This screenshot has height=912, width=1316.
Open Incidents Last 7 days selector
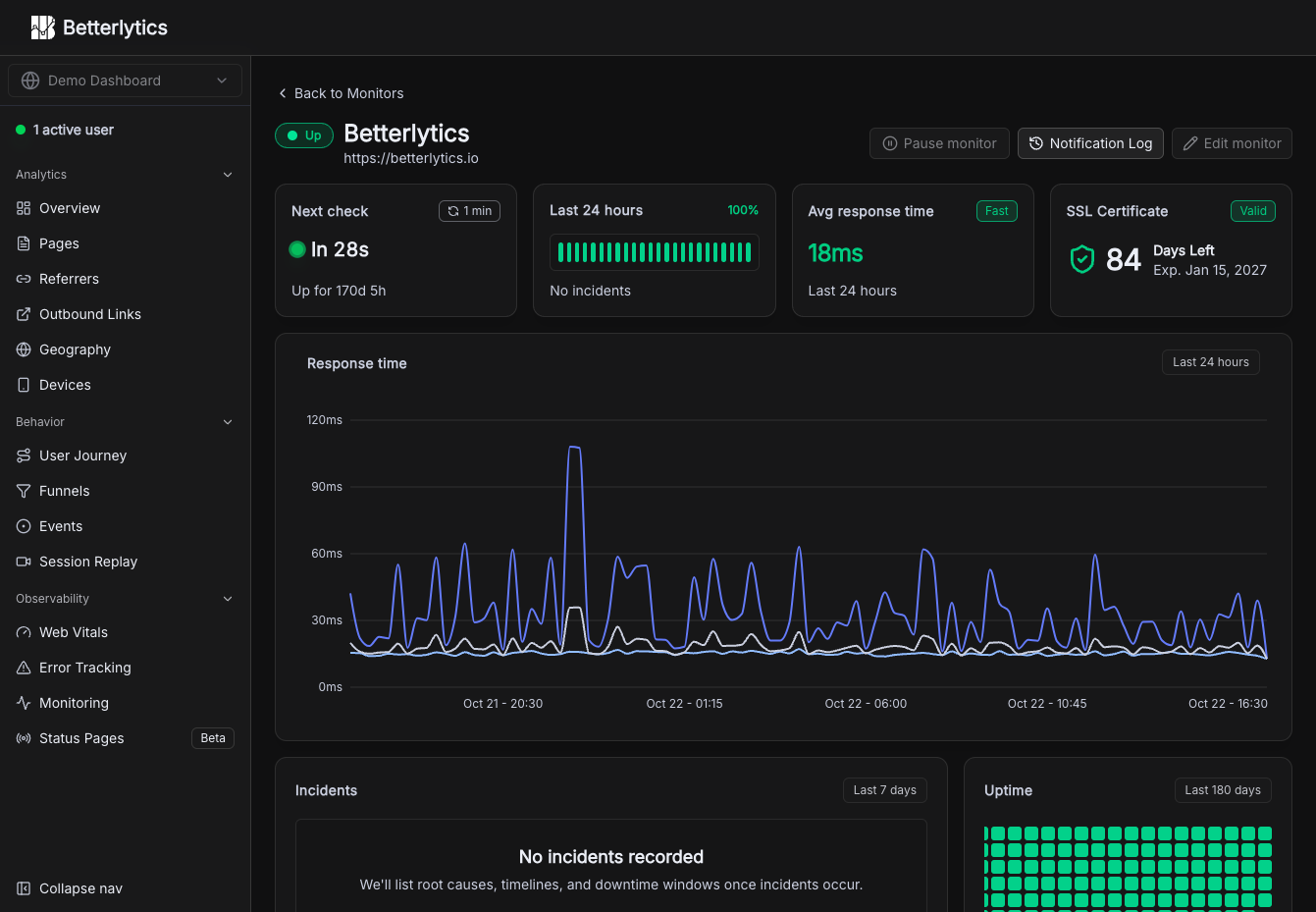pos(884,790)
